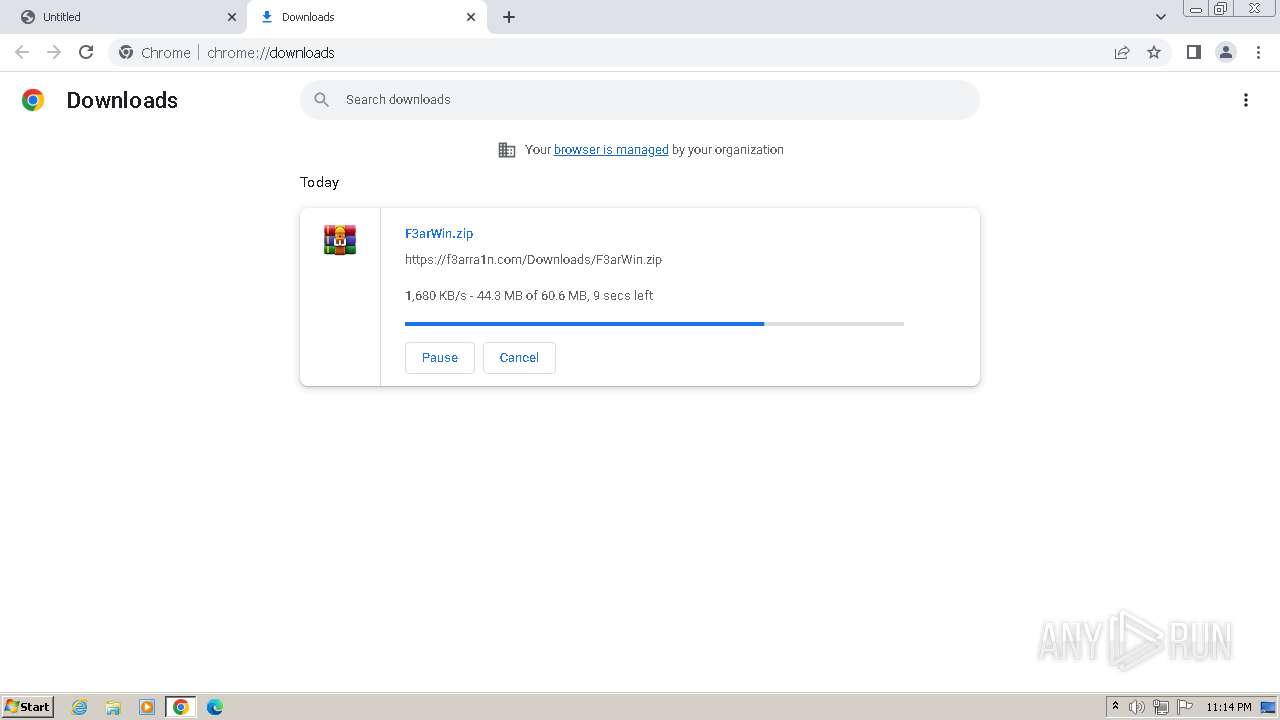Image resolution: width=1280 pixels, height=720 pixels.
Task: Open File Explorer from the taskbar
Action: click(113, 707)
